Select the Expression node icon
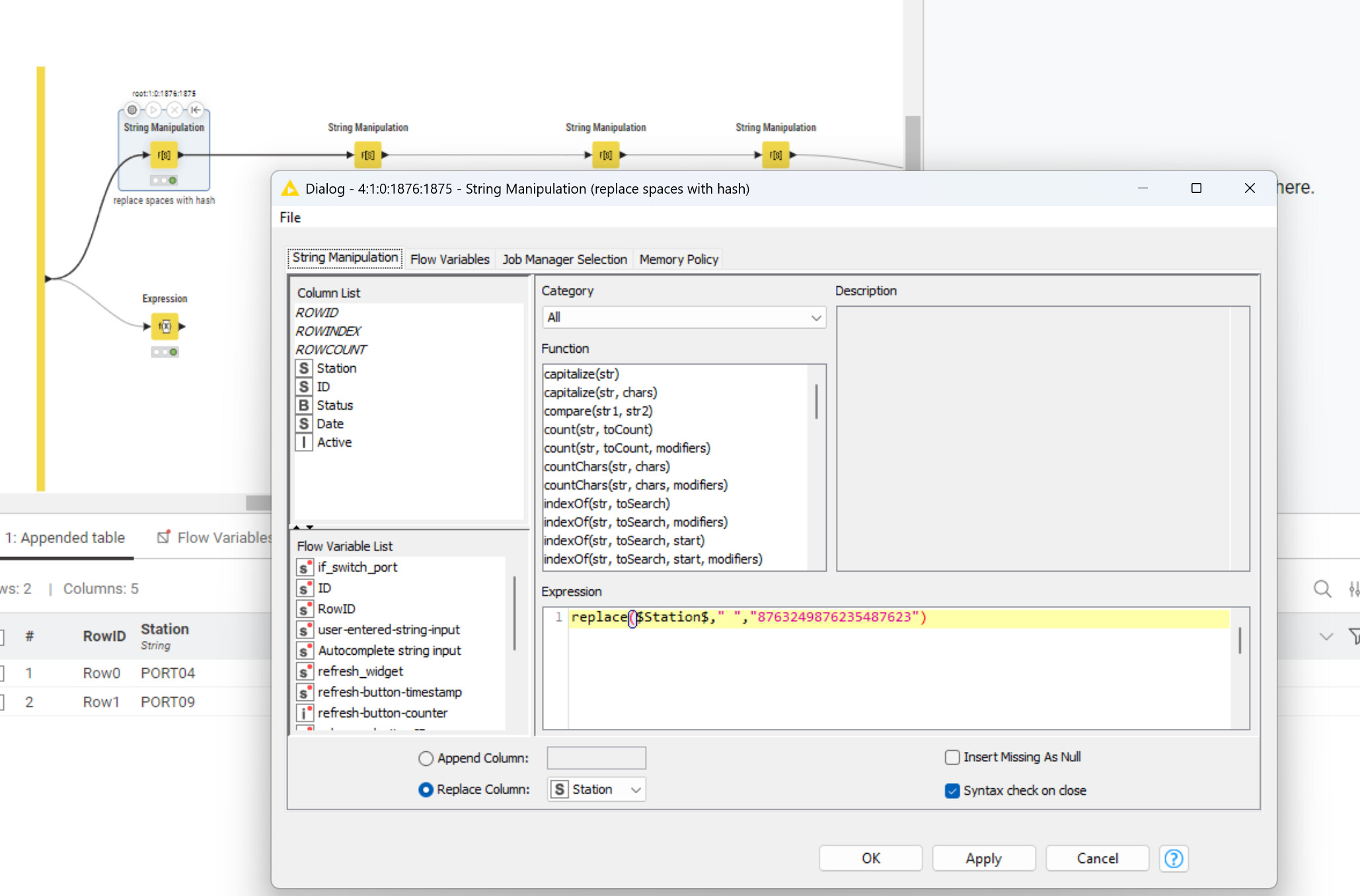This screenshot has height=896, width=1360. 165,326
